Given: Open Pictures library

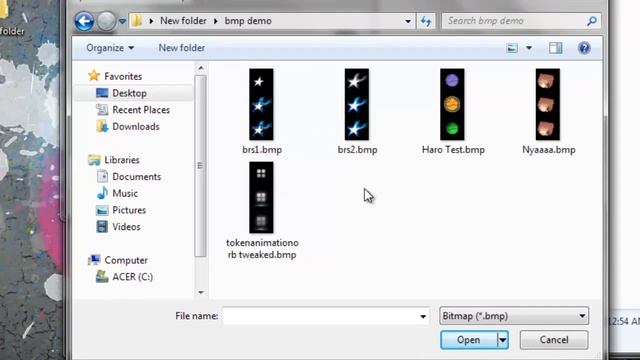Looking at the screenshot, I should (129, 210).
